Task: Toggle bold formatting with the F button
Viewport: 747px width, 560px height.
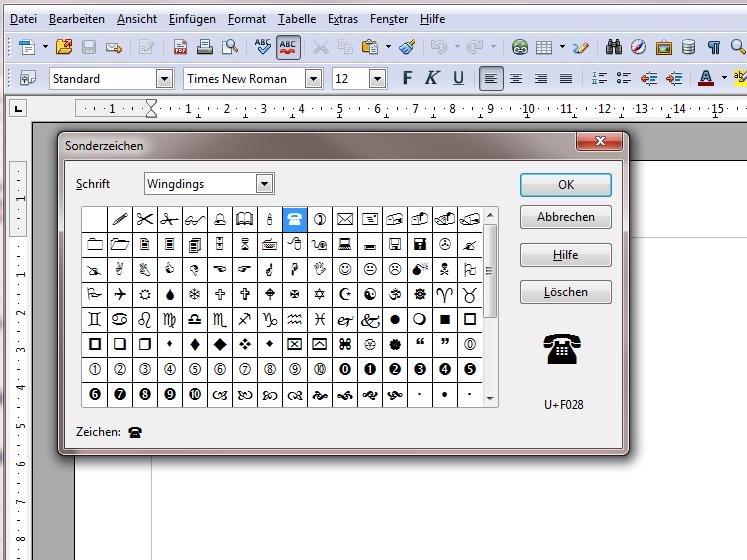Action: tap(407, 78)
